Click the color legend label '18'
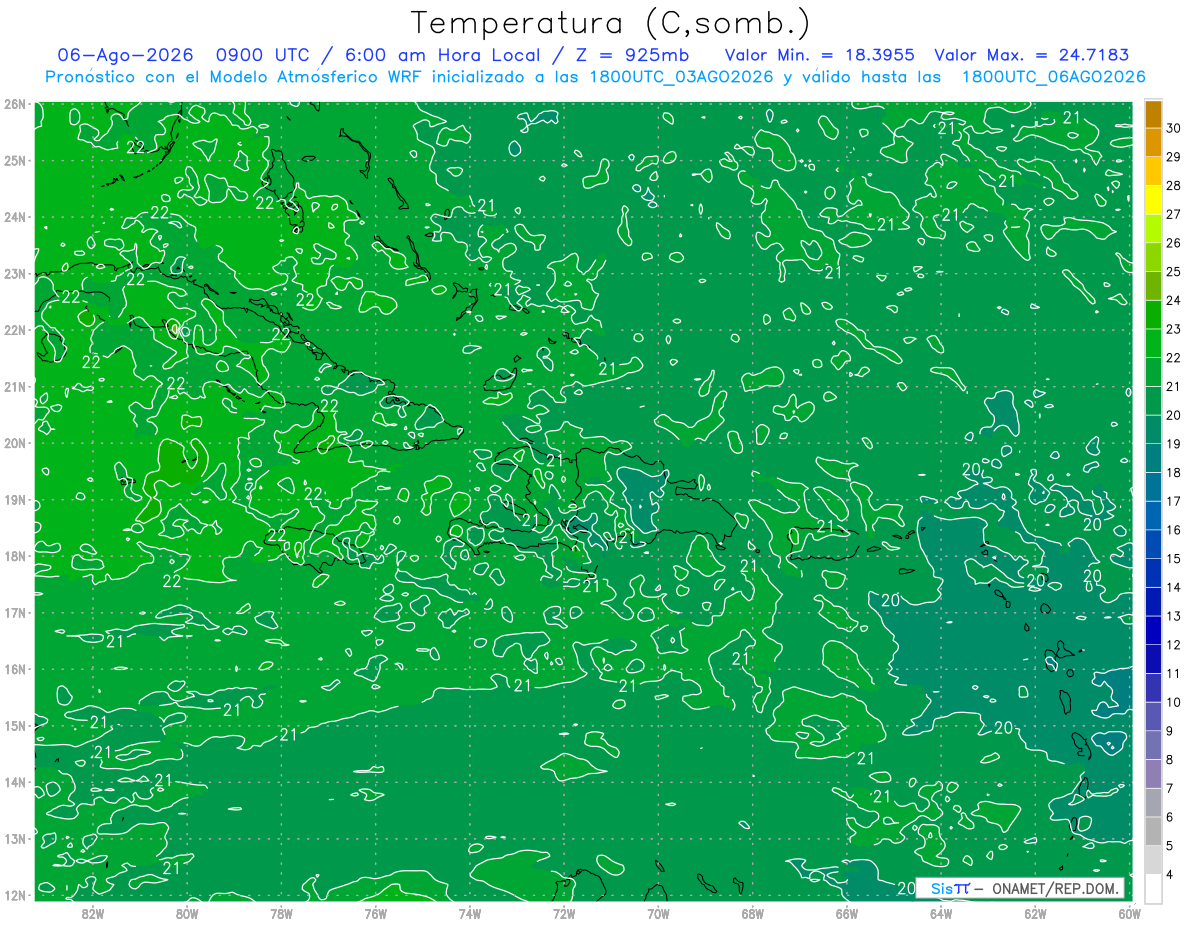 click(1174, 472)
